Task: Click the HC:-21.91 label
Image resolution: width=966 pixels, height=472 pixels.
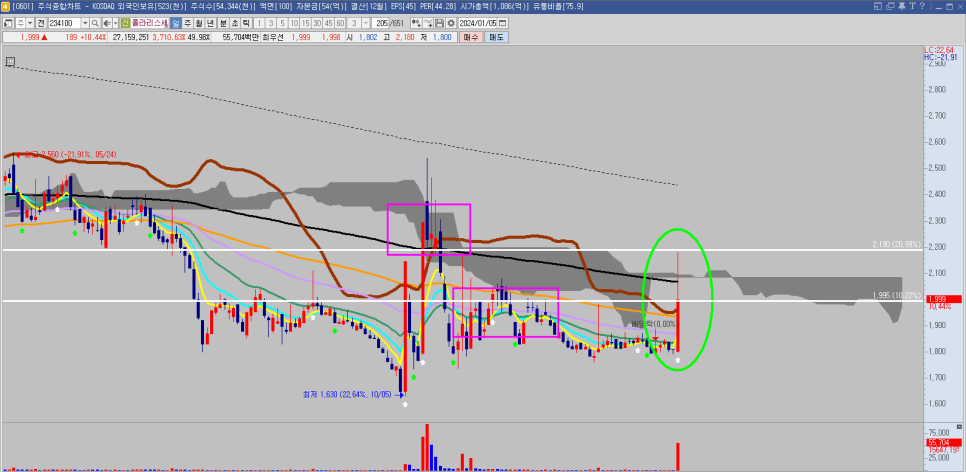Action: click(941, 57)
